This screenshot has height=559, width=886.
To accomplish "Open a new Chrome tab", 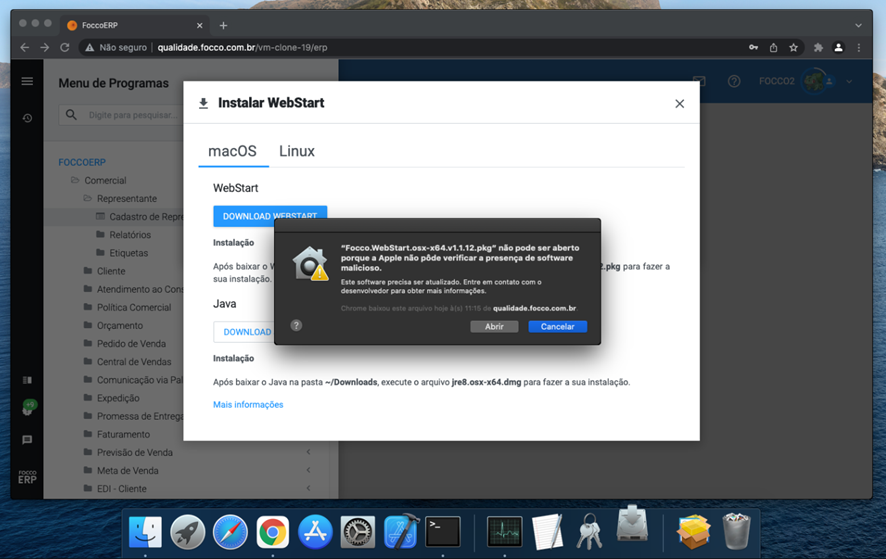I will (x=223, y=25).
